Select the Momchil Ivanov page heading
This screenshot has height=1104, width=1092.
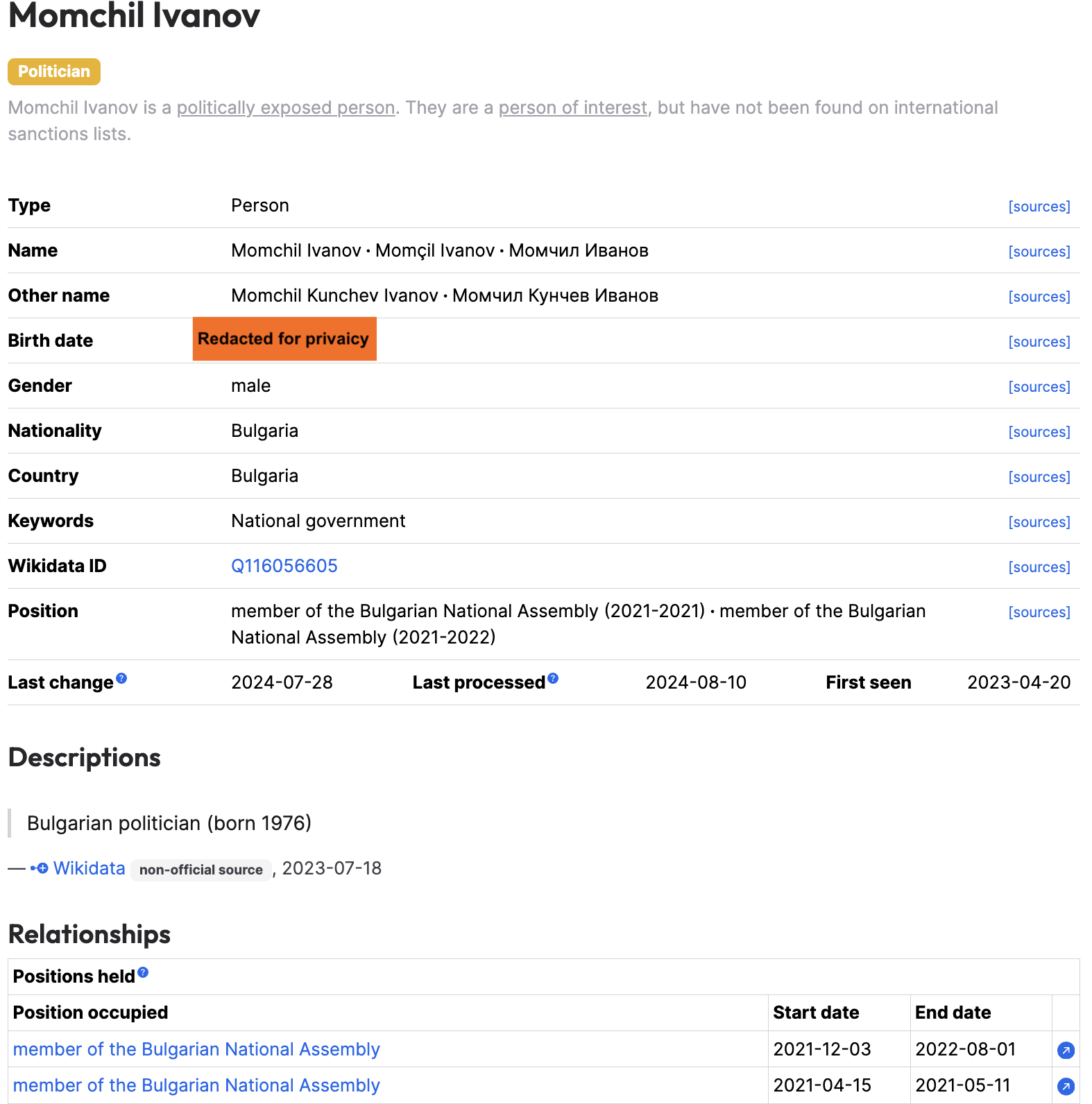[134, 15]
